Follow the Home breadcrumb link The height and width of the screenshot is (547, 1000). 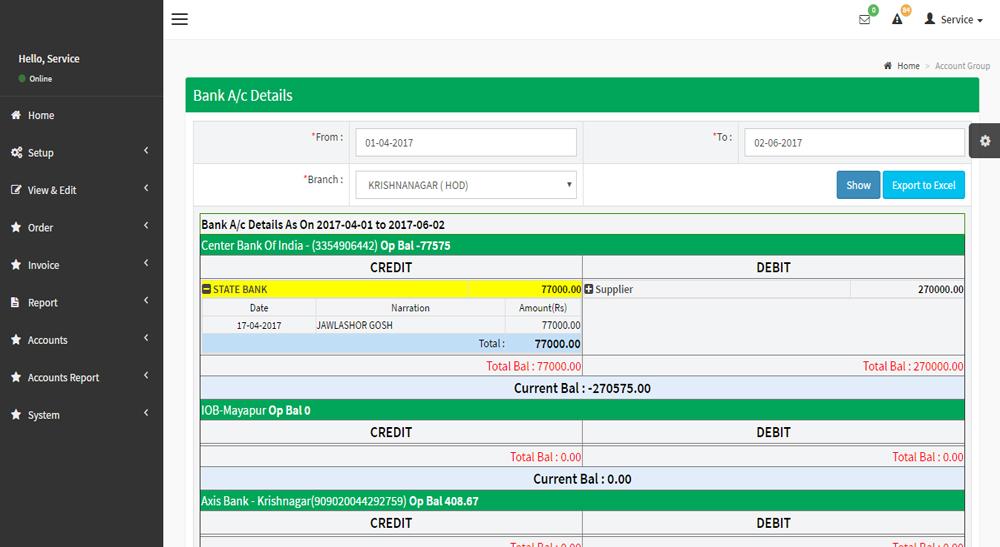click(908, 66)
